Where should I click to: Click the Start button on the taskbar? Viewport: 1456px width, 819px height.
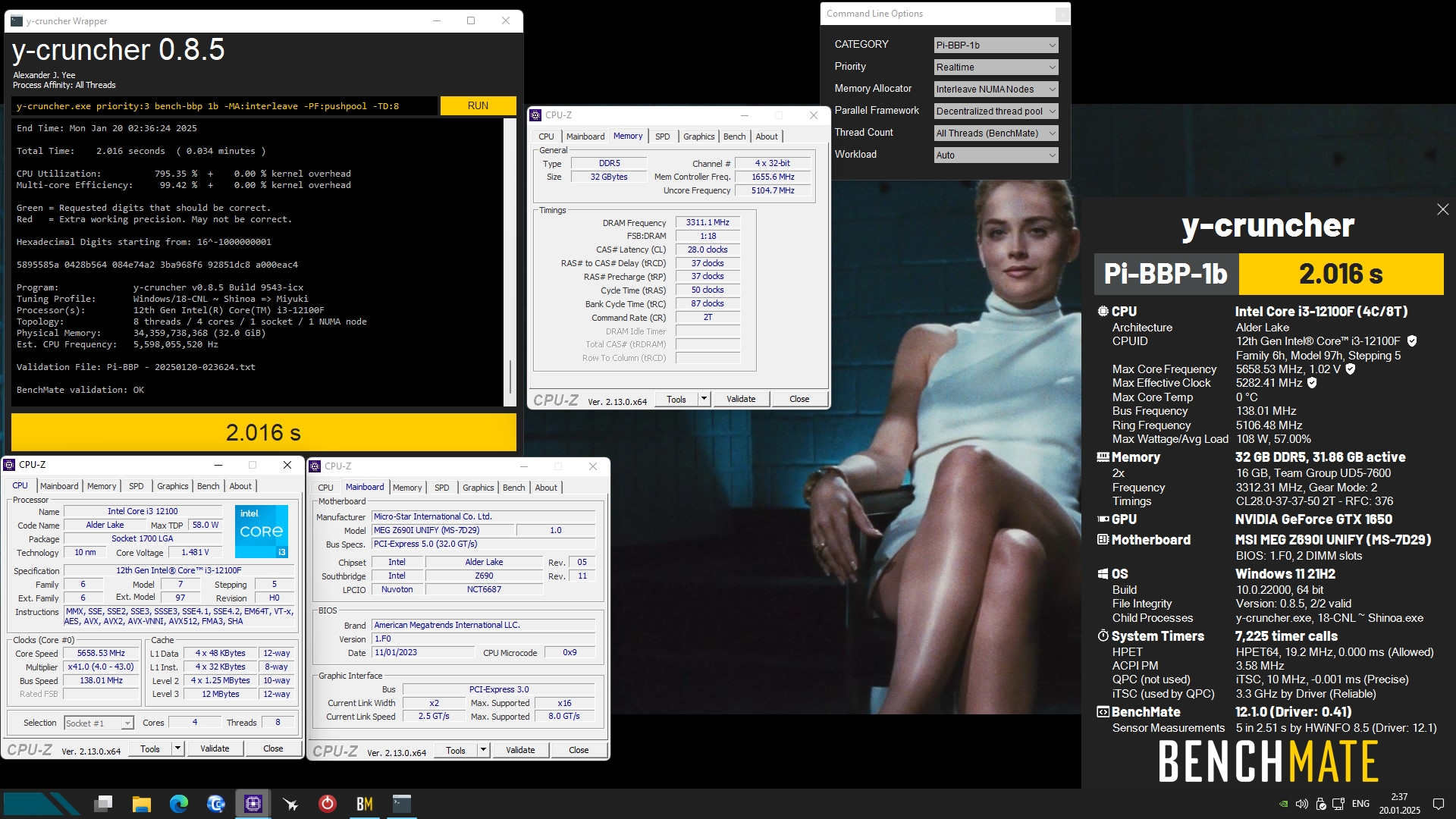point(42,803)
